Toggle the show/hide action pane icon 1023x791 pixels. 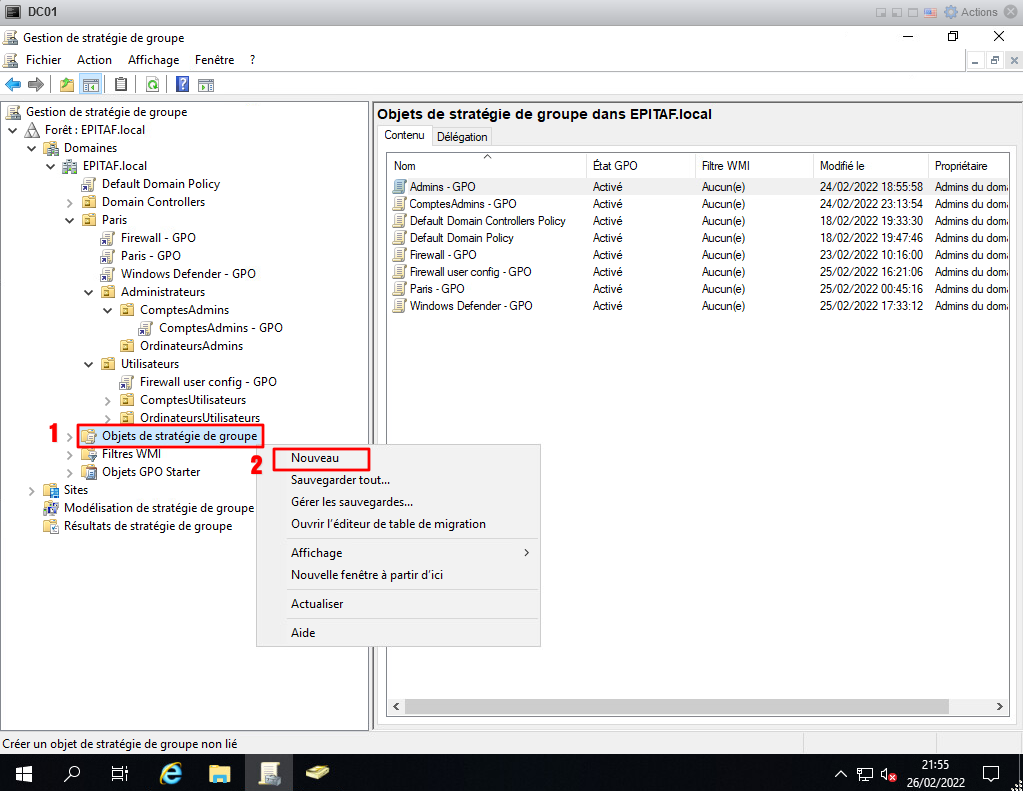206,85
